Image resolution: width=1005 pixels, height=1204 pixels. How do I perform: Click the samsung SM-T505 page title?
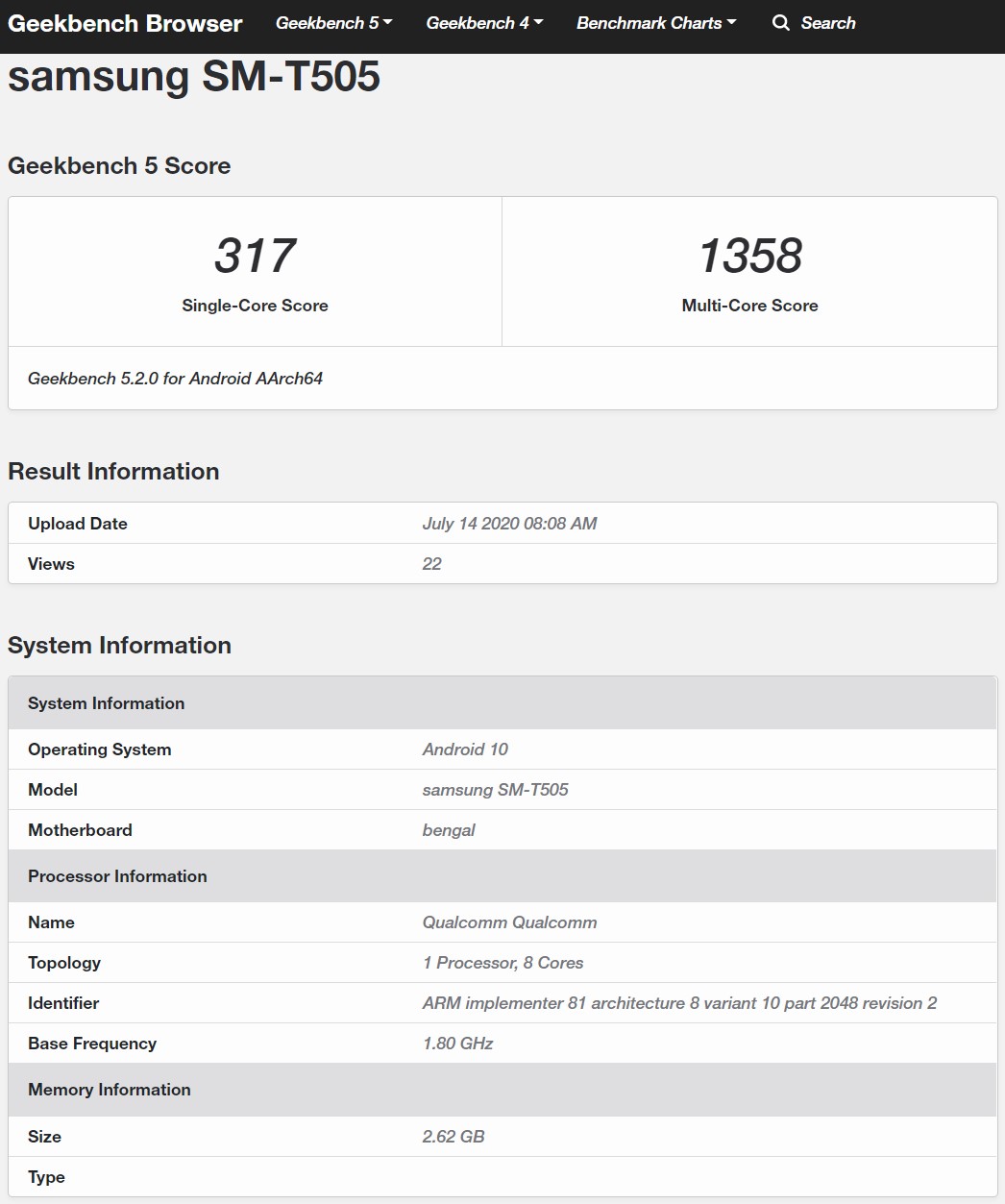194,77
